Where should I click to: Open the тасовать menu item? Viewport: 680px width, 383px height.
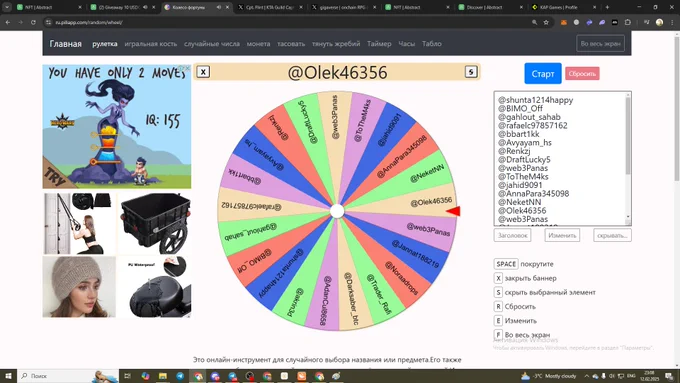pyautogui.click(x=291, y=44)
